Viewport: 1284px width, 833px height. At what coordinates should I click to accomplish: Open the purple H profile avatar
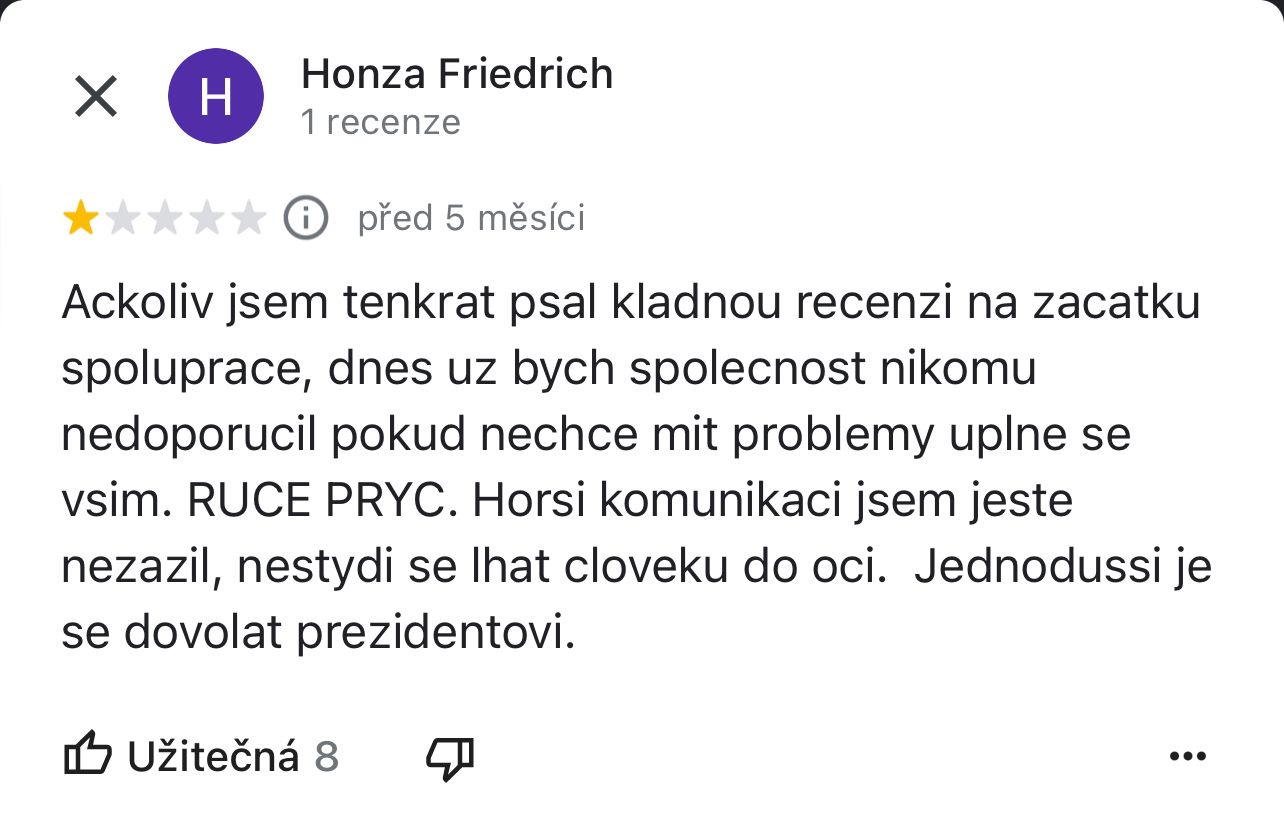coord(216,96)
